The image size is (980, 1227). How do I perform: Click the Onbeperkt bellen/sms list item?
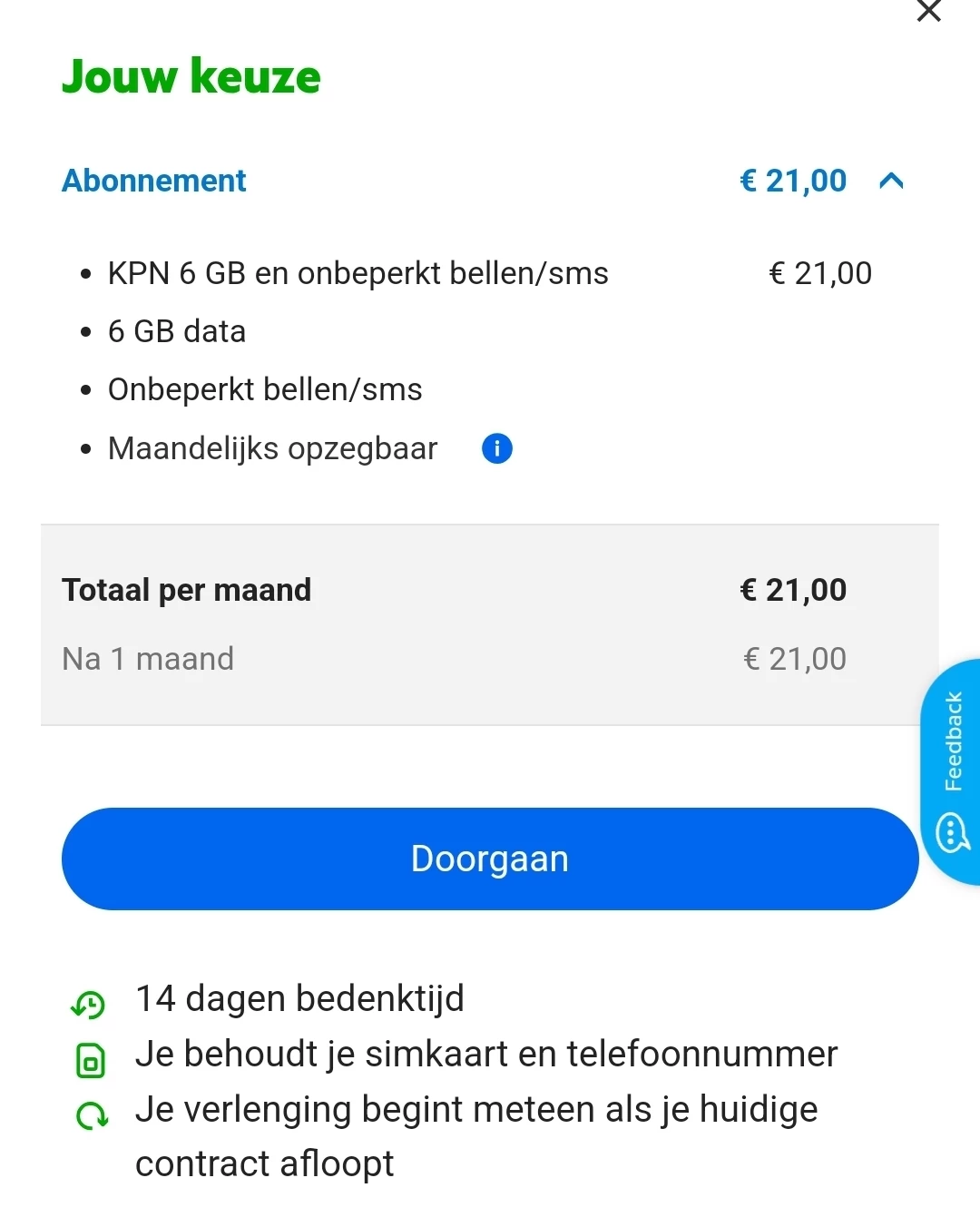coord(265,389)
